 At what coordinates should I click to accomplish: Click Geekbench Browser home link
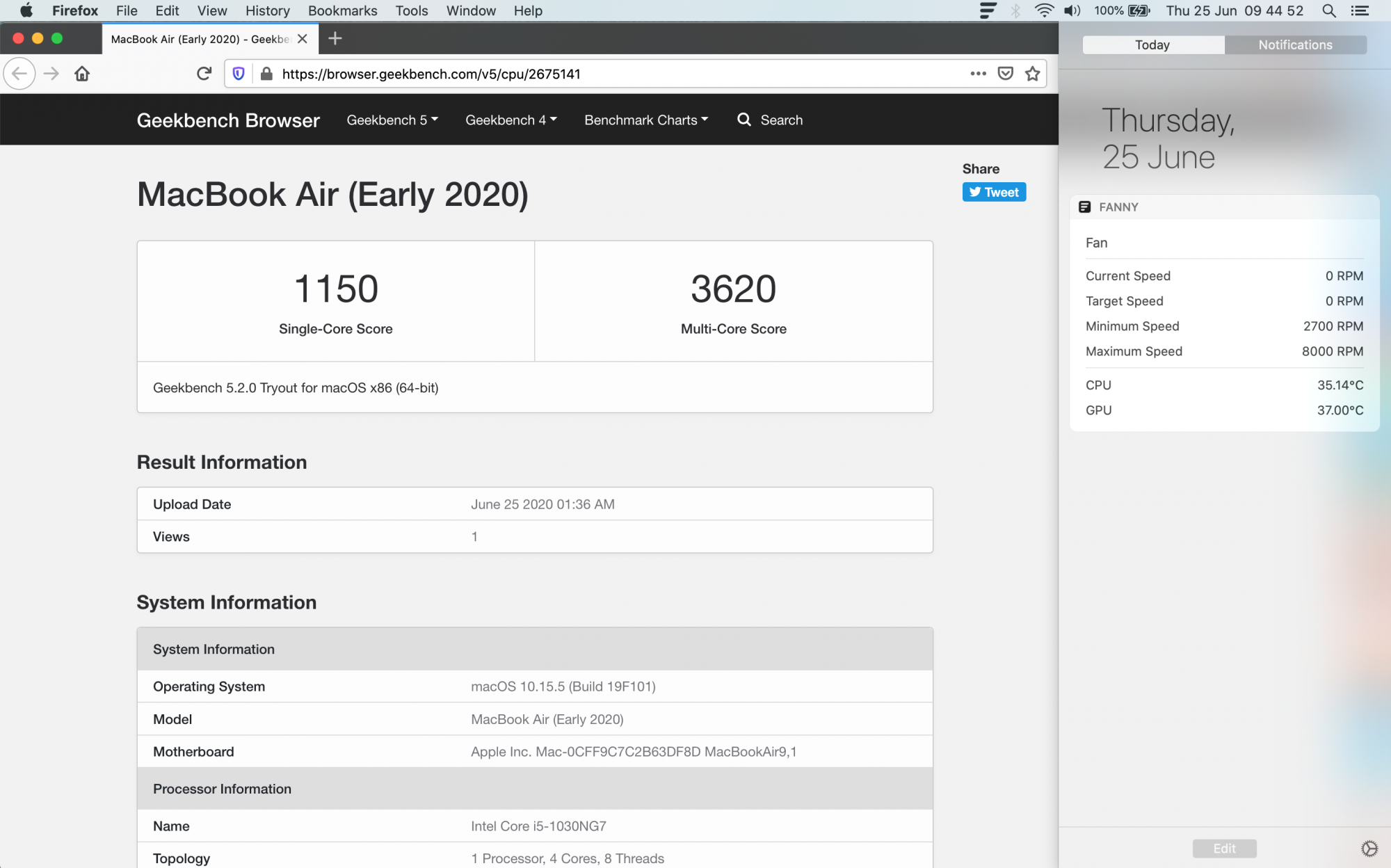[228, 120]
